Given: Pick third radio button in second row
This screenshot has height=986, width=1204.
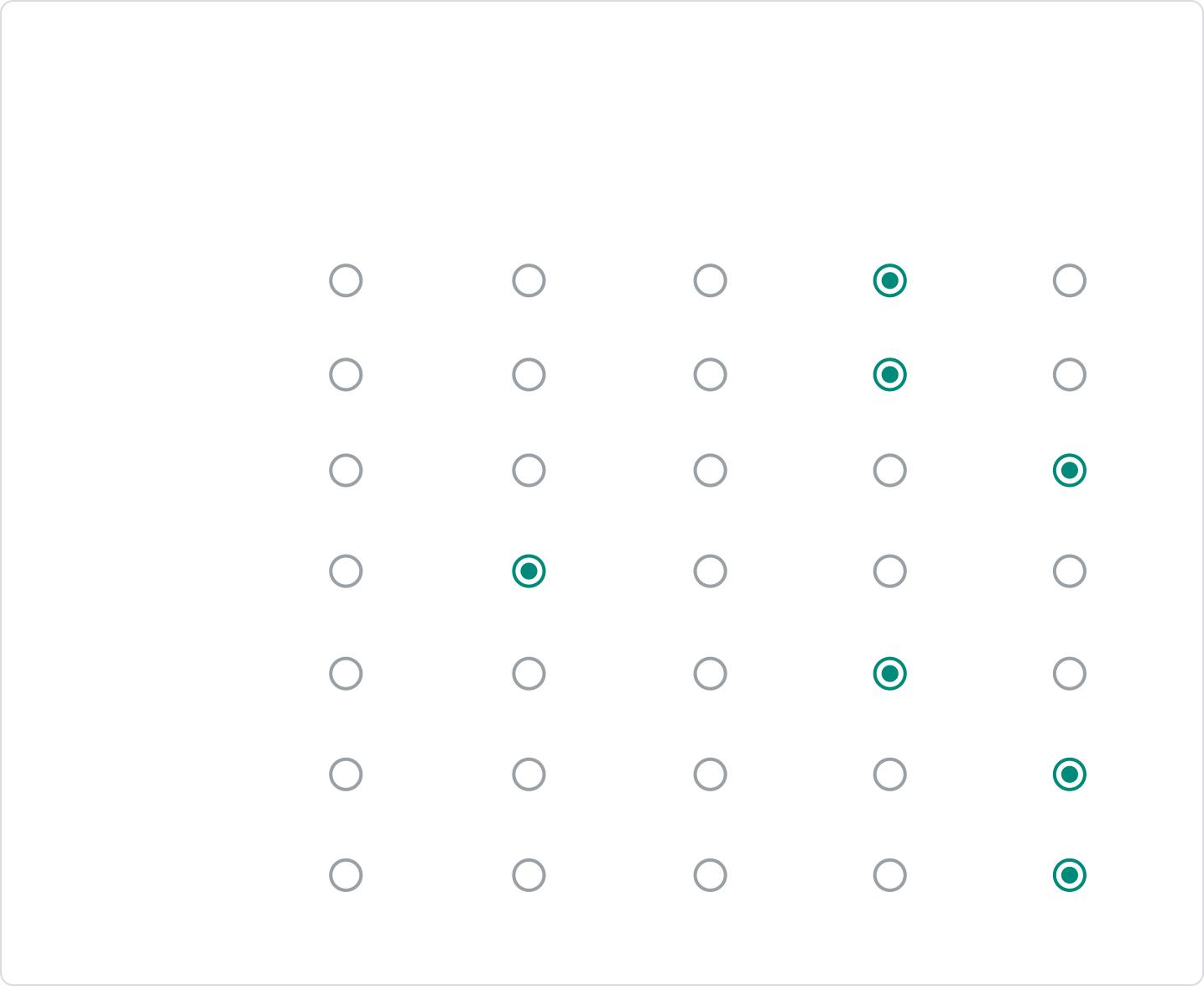Looking at the screenshot, I should coord(710,374).
